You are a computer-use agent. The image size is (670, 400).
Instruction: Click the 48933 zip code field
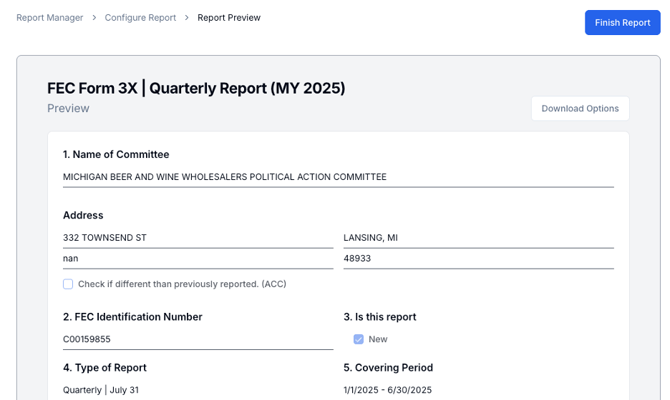(x=479, y=259)
